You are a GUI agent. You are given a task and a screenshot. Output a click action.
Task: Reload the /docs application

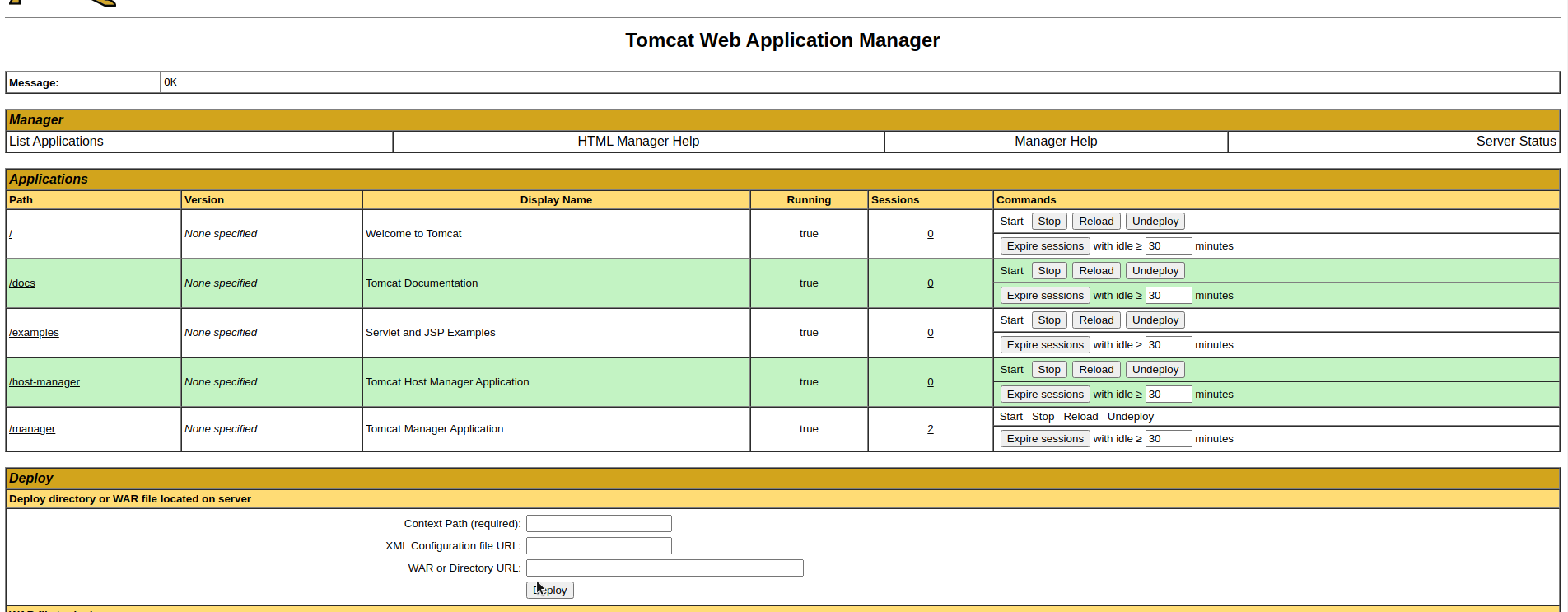click(x=1096, y=271)
